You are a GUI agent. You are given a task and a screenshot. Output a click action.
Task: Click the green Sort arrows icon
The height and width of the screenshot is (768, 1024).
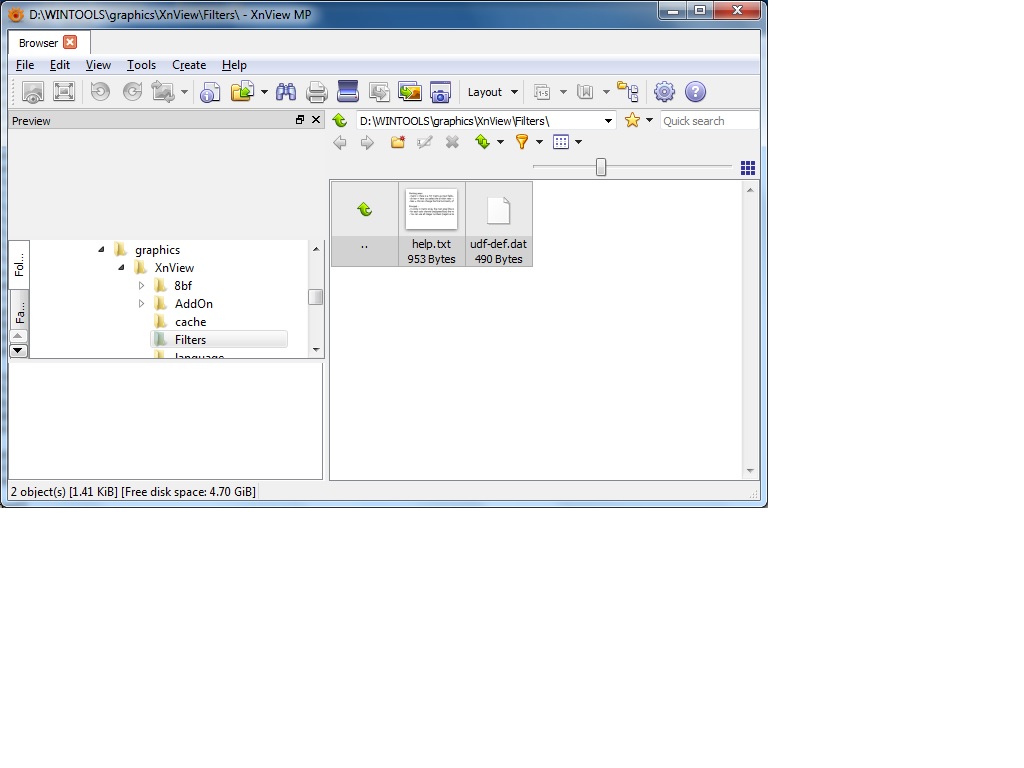[x=483, y=142]
